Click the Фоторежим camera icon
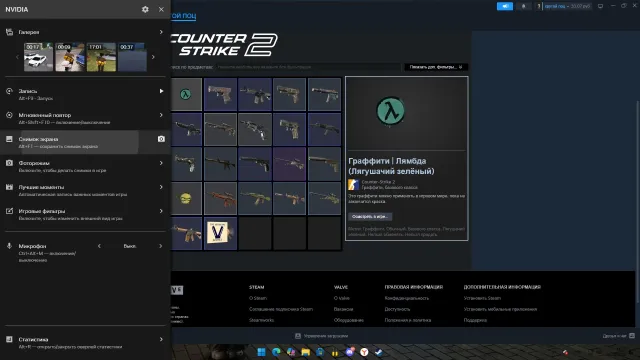 coord(9,163)
